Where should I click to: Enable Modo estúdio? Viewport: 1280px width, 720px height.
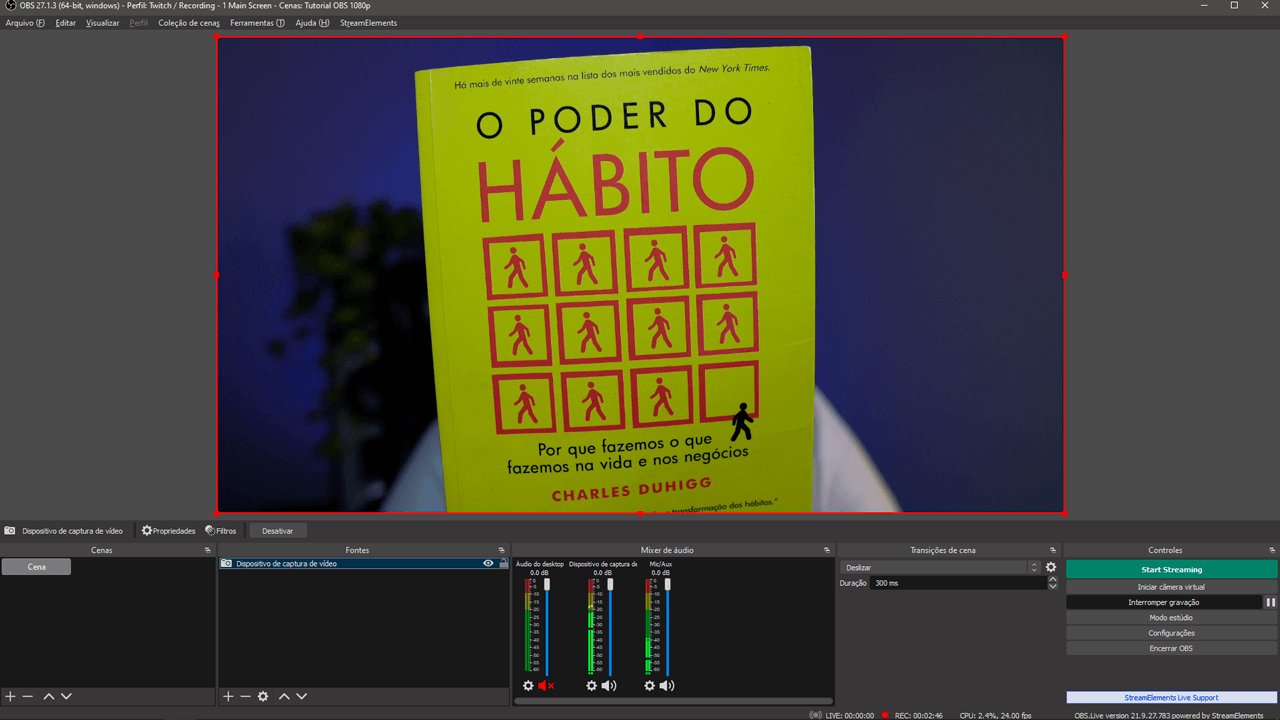pos(1171,618)
